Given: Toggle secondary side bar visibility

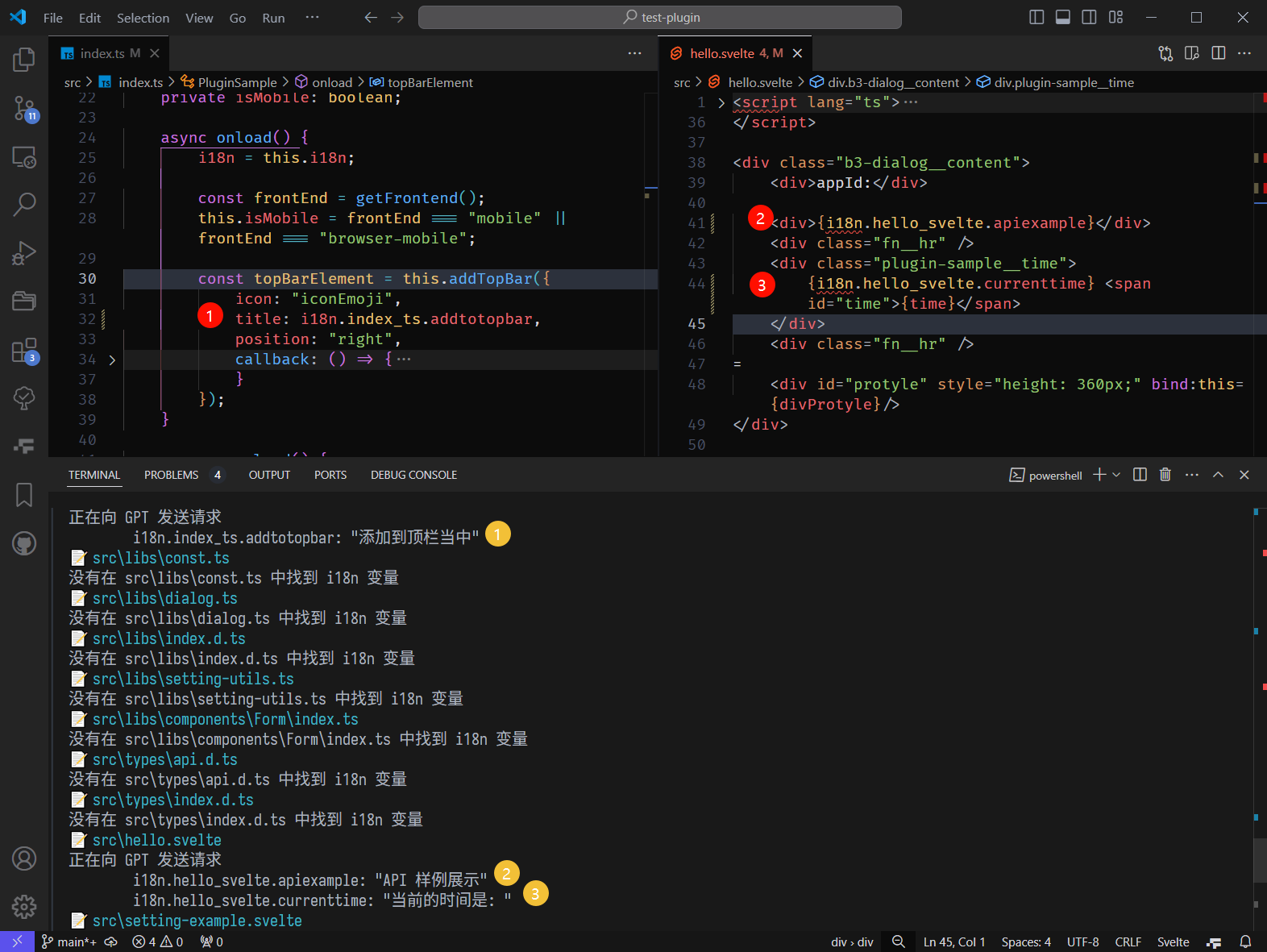Looking at the screenshot, I should click(1089, 18).
